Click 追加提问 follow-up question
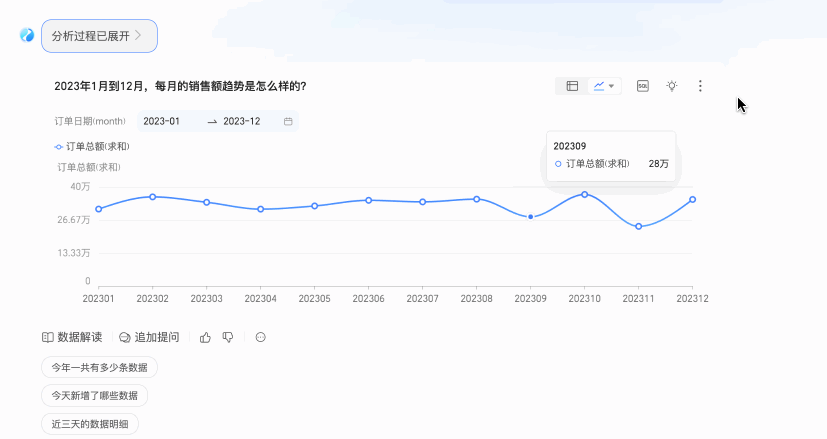The width and height of the screenshot is (827, 439). 149,337
